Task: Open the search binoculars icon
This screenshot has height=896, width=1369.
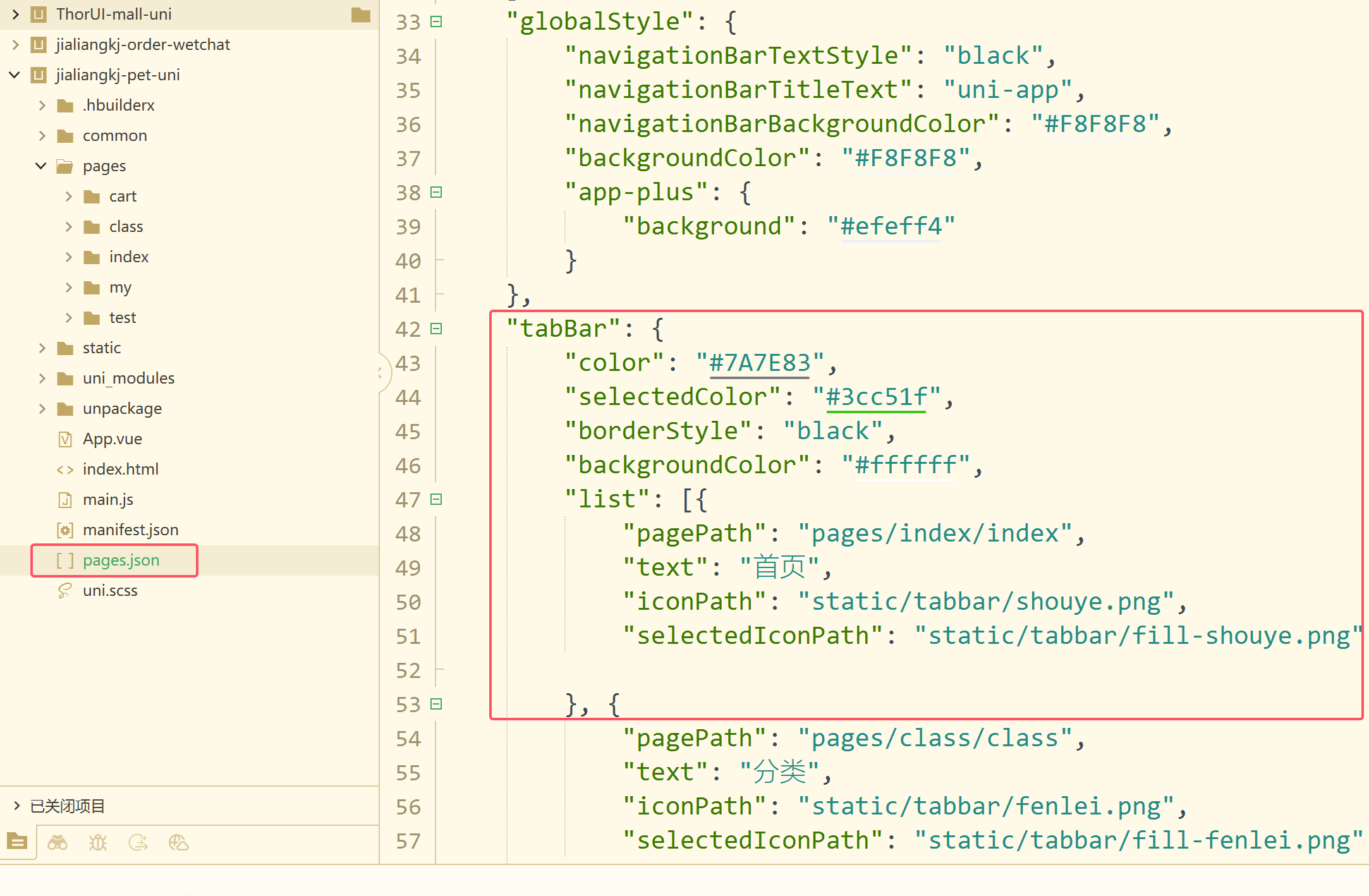Action: click(x=58, y=842)
